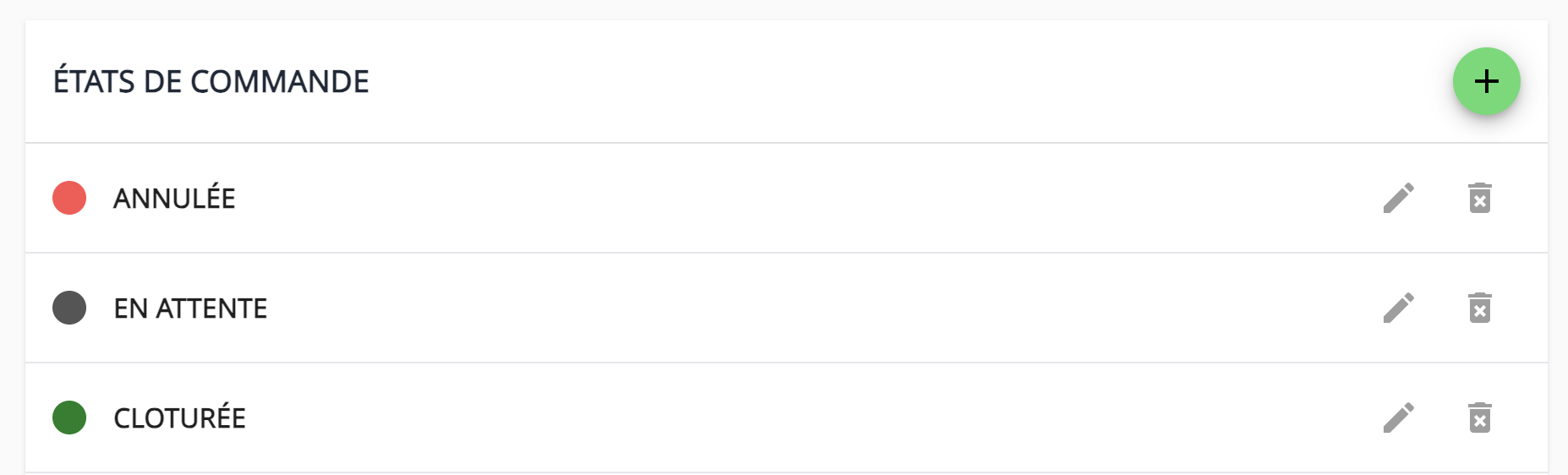Click the divider line under the header
This screenshot has width=1568, height=475.
(x=761, y=143)
